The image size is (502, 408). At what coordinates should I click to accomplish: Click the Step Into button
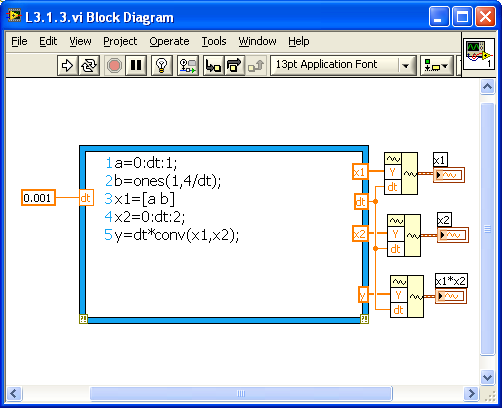pos(213,65)
